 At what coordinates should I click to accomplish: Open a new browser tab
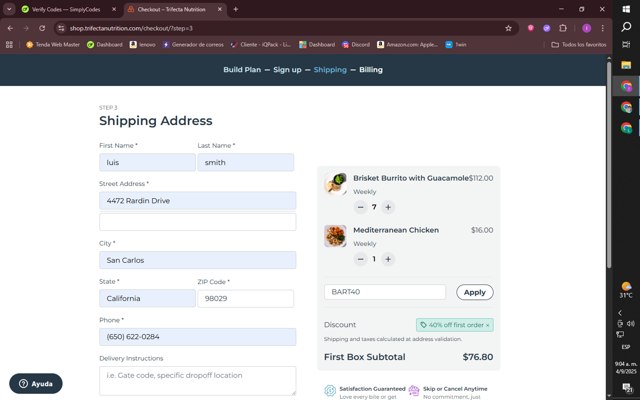236,9
